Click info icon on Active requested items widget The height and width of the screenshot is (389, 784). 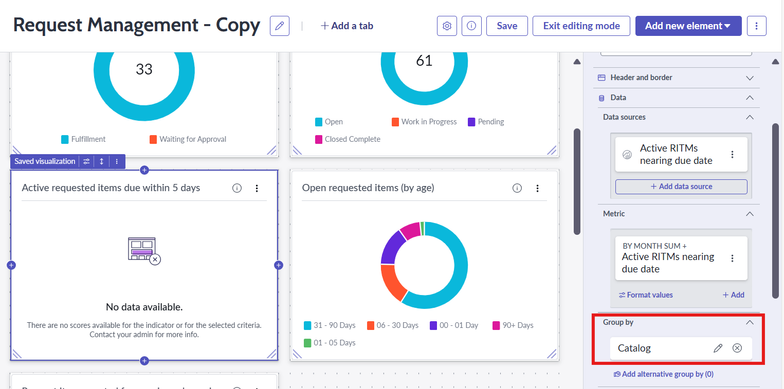tap(237, 188)
